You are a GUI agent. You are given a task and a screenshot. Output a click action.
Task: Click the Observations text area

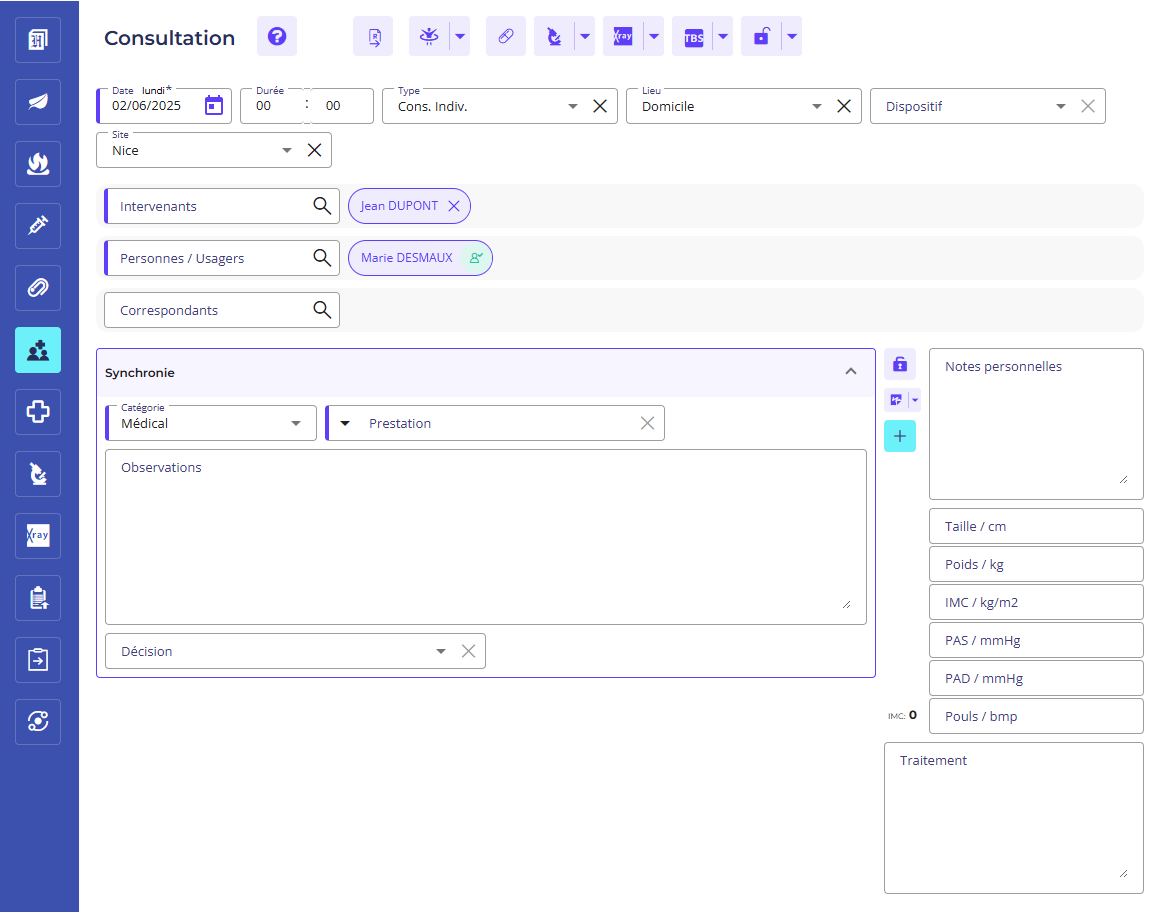tap(486, 537)
